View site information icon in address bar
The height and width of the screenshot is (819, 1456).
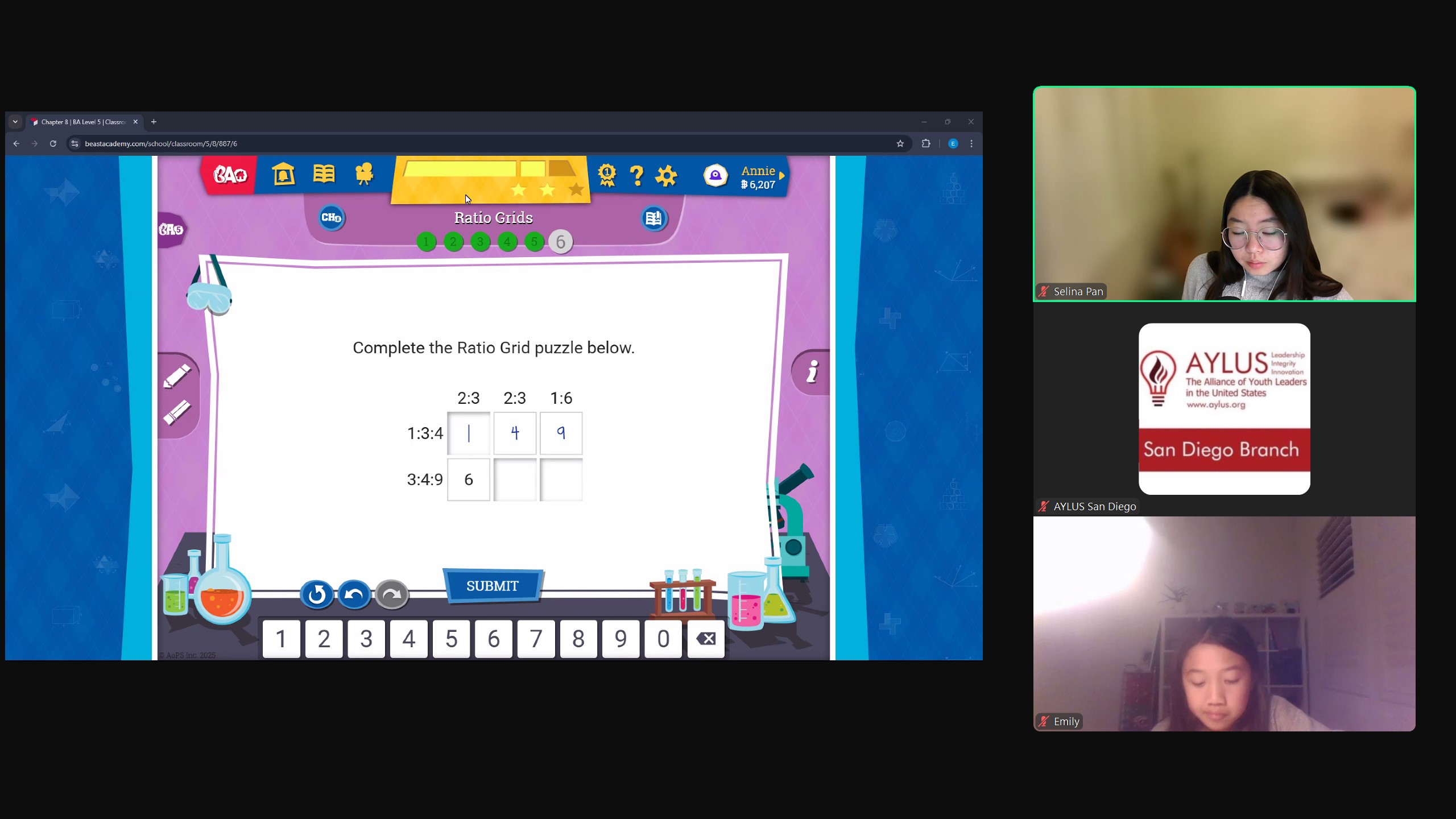(75, 144)
